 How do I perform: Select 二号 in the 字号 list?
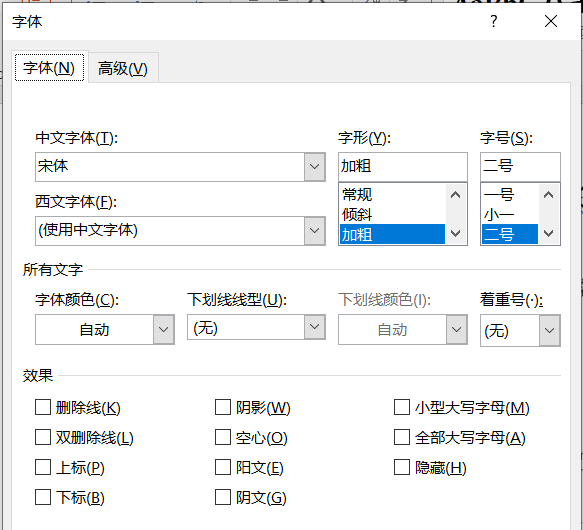click(510, 234)
